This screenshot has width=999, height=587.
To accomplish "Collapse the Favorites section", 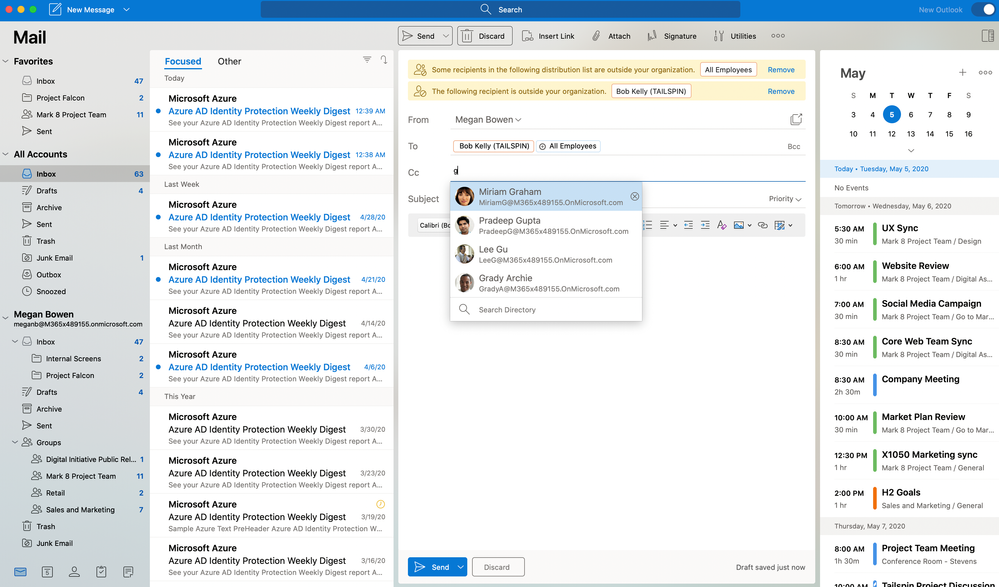I will pos(6,61).
